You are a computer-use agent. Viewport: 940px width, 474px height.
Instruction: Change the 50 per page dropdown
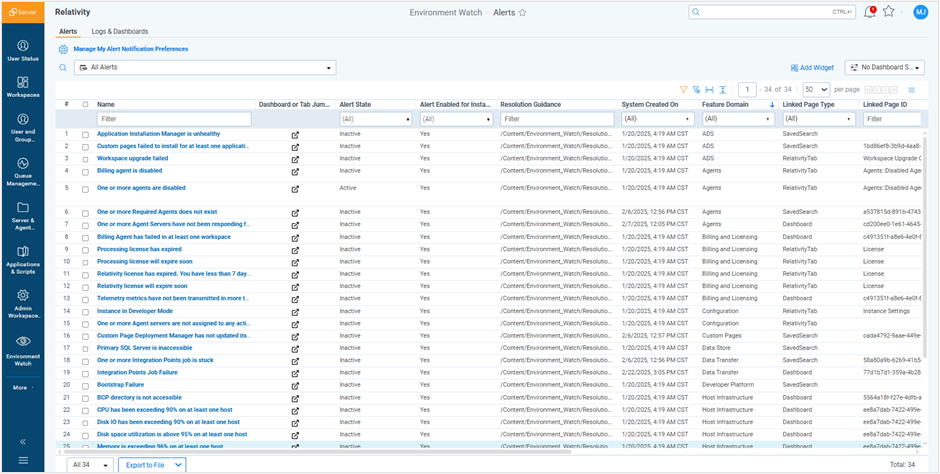[816, 89]
